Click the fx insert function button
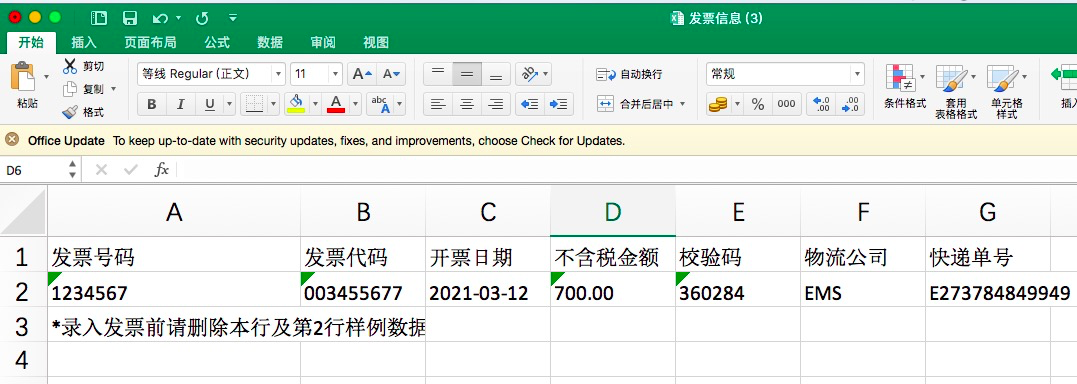The image size is (1077, 384). (161, 170)
